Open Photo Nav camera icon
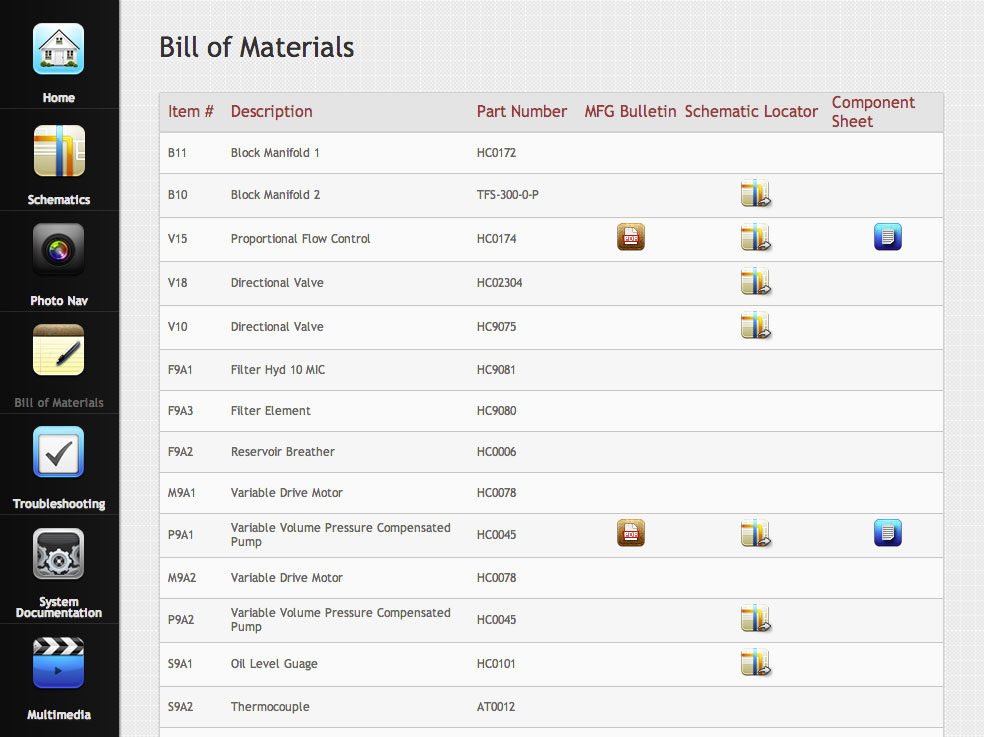This screenshot has width=984, height=737. (58, 250)
